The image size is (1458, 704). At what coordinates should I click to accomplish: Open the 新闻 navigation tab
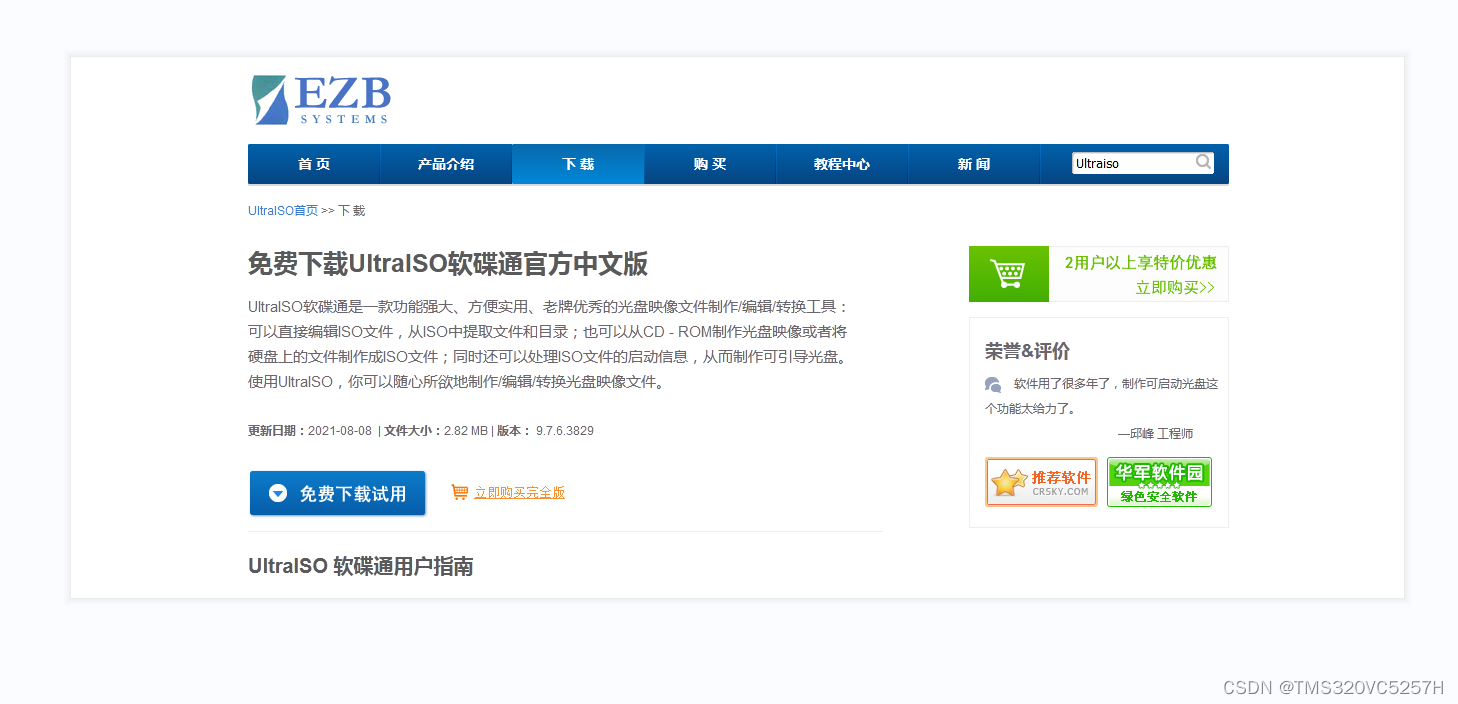(974, 164)
